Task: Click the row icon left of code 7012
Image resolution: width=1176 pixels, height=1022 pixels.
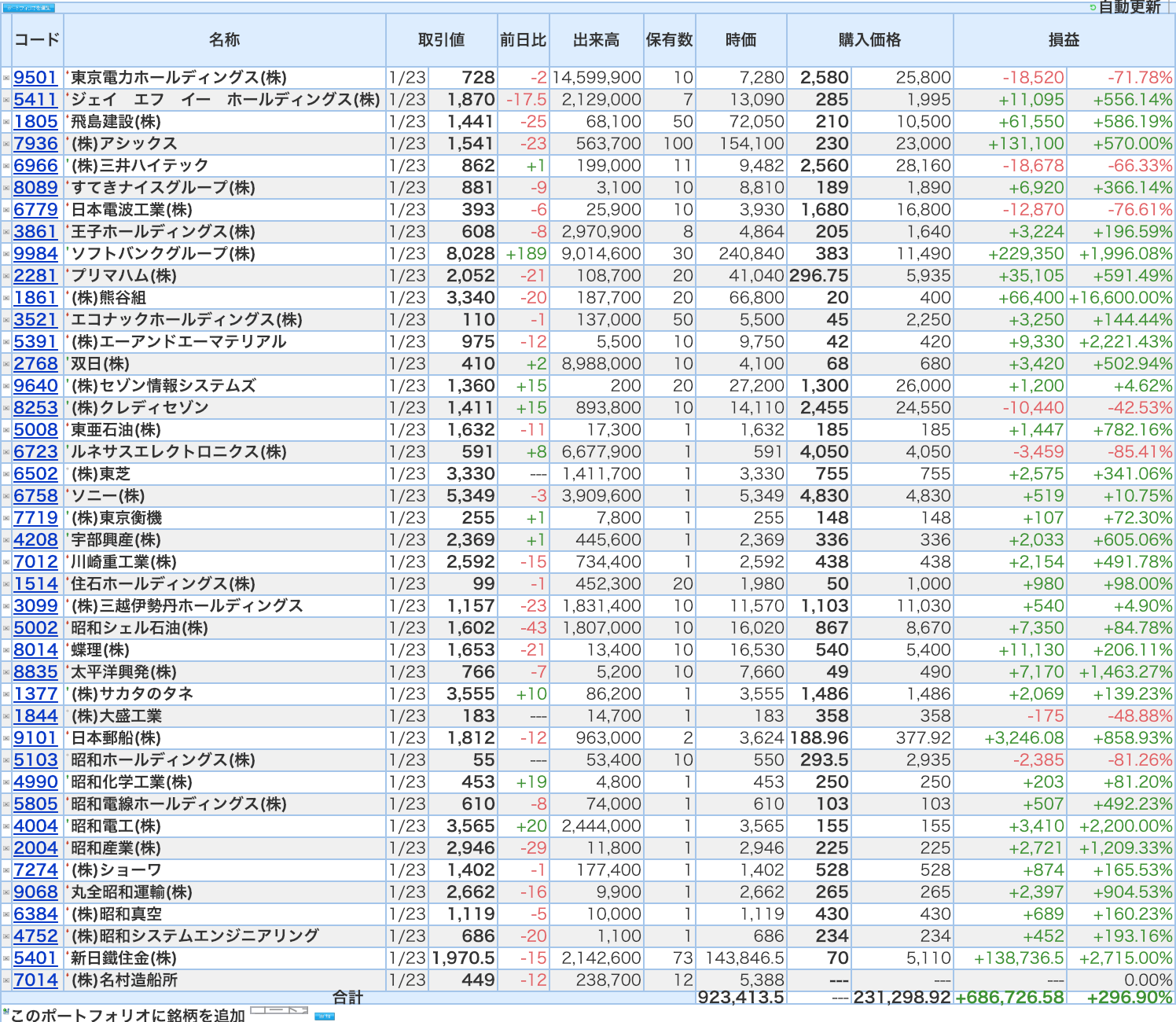Action: click(6, 562)
